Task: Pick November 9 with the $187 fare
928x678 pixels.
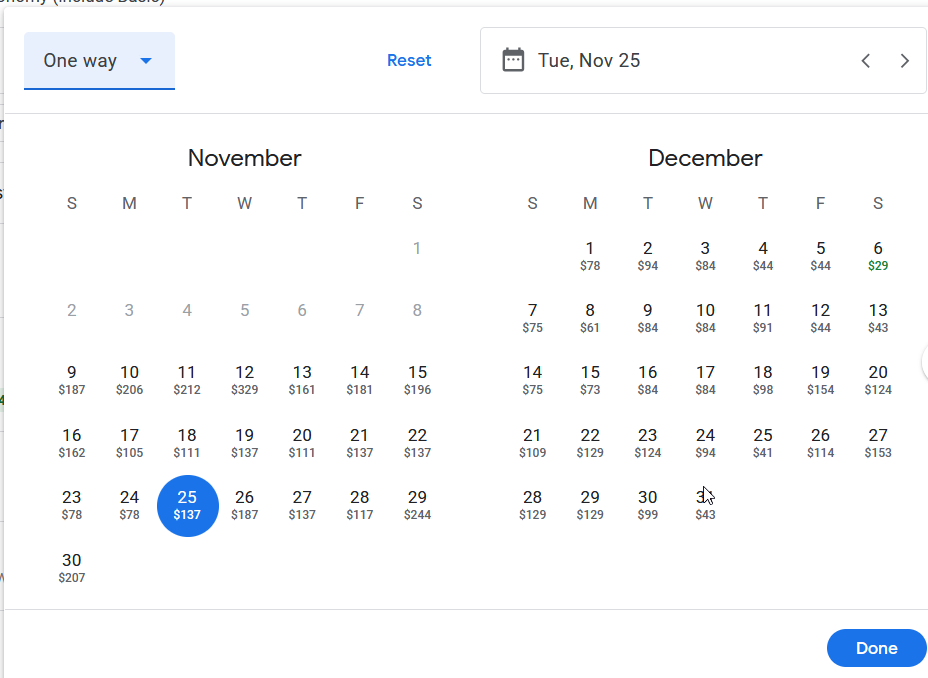Action: pyautogui.click(x=72, y=380)
